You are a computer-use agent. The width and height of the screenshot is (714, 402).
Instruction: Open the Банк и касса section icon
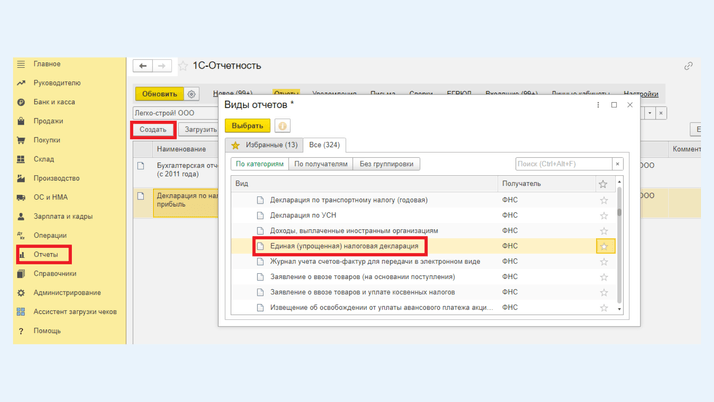tap(21, 102)
